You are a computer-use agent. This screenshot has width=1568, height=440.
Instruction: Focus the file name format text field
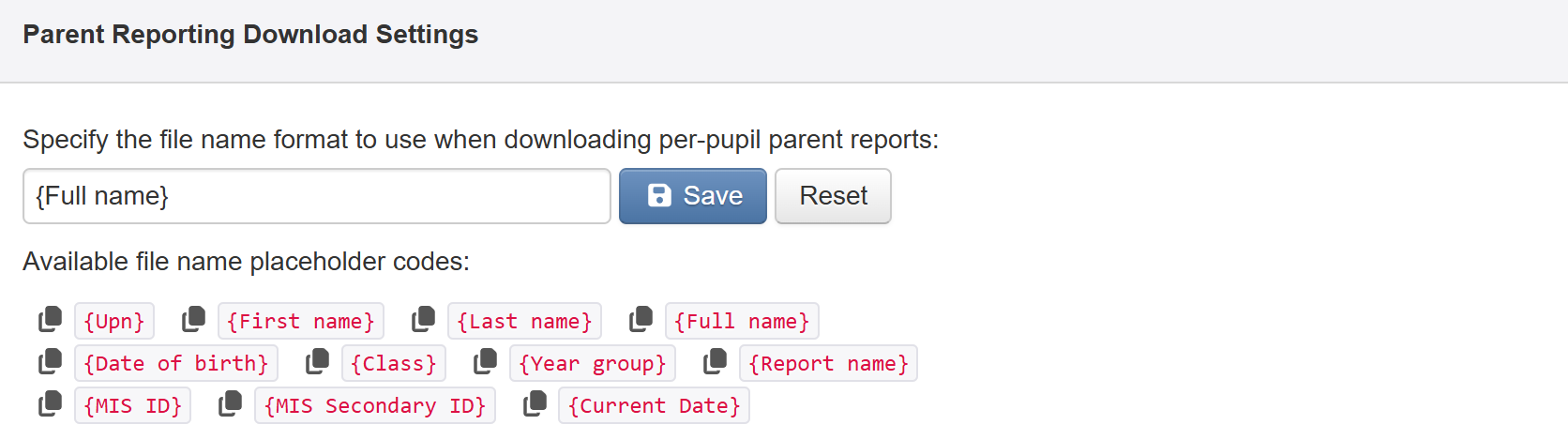pos(316,196)
